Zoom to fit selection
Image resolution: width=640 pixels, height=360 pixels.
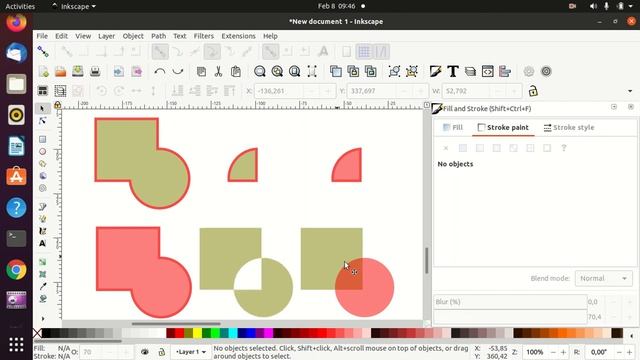(x=260, y=71)
